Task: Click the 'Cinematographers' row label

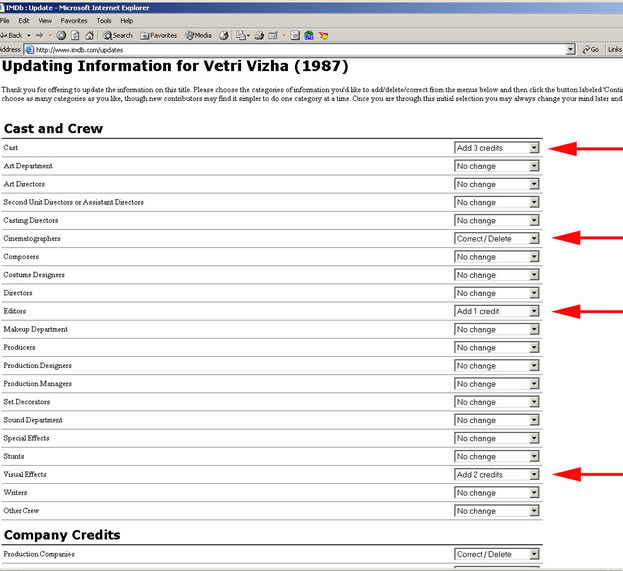Action: tap(32, 238)
